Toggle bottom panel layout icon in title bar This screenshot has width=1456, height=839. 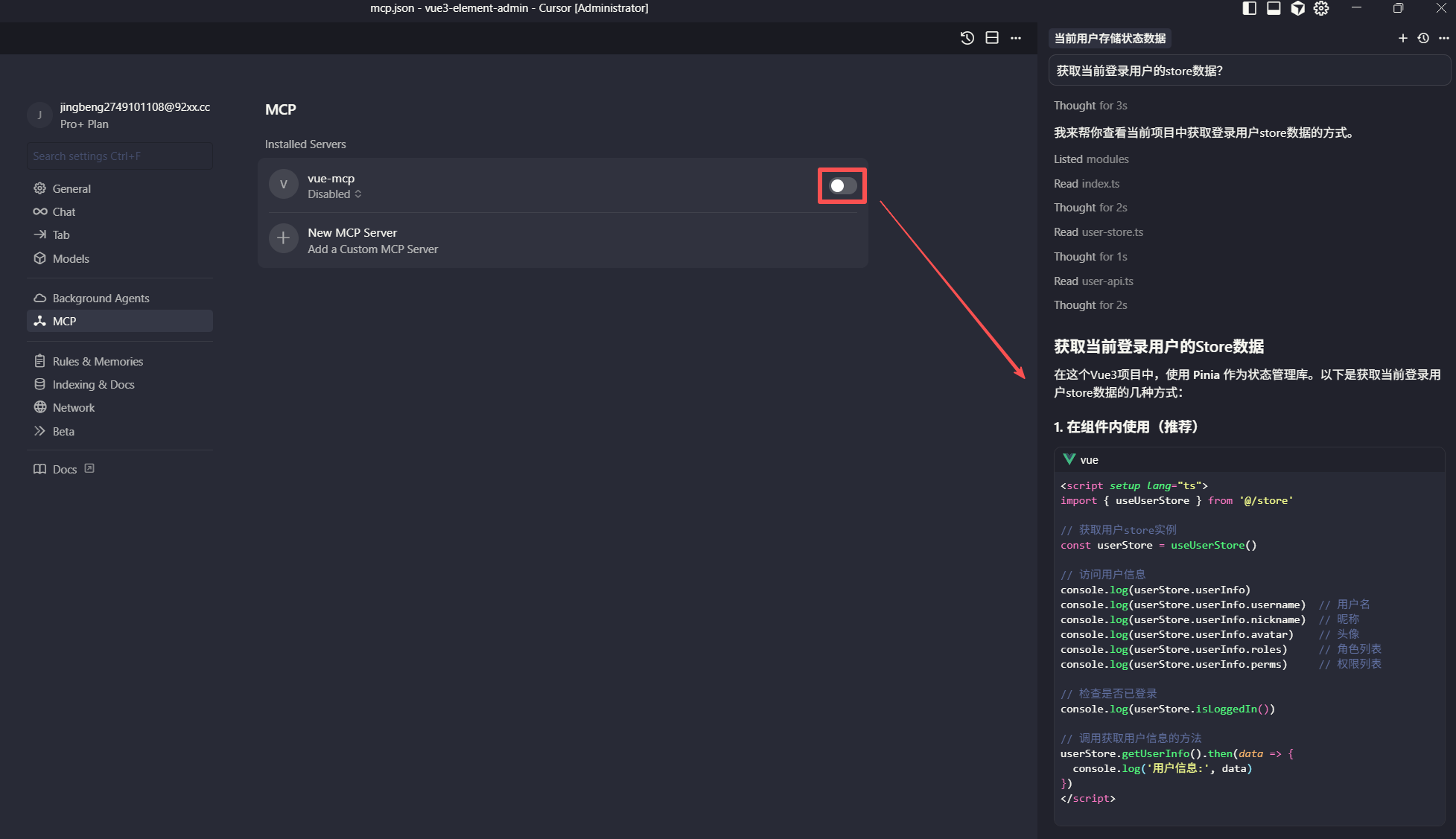pyautogui.click(x=1274, y=8)
